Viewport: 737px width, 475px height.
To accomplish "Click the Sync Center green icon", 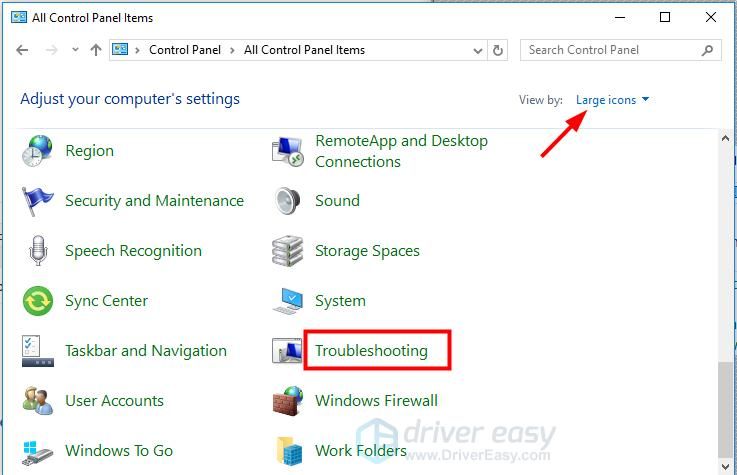I will [38, 301].
